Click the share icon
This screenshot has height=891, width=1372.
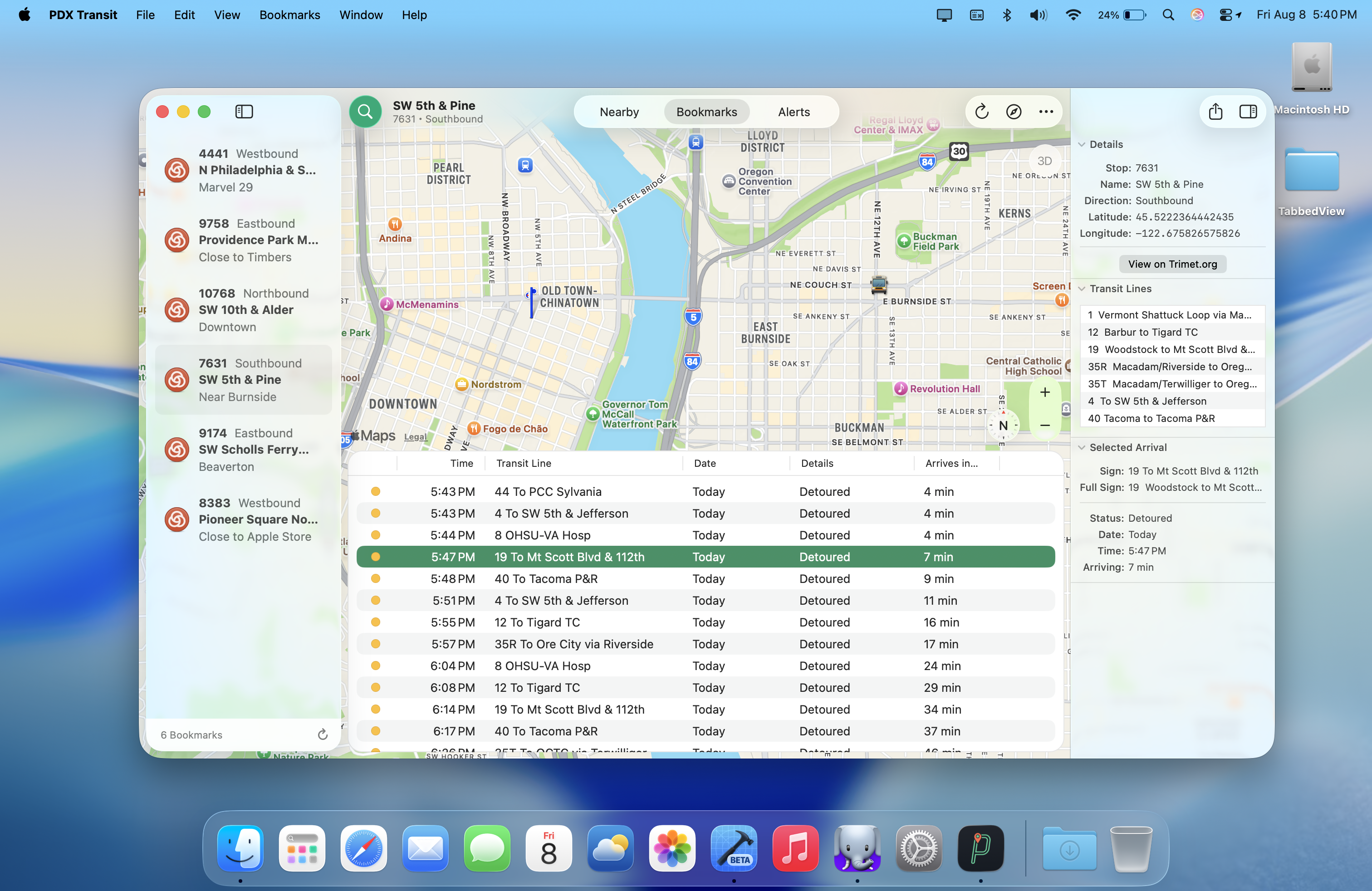[x=1215, y=111]
